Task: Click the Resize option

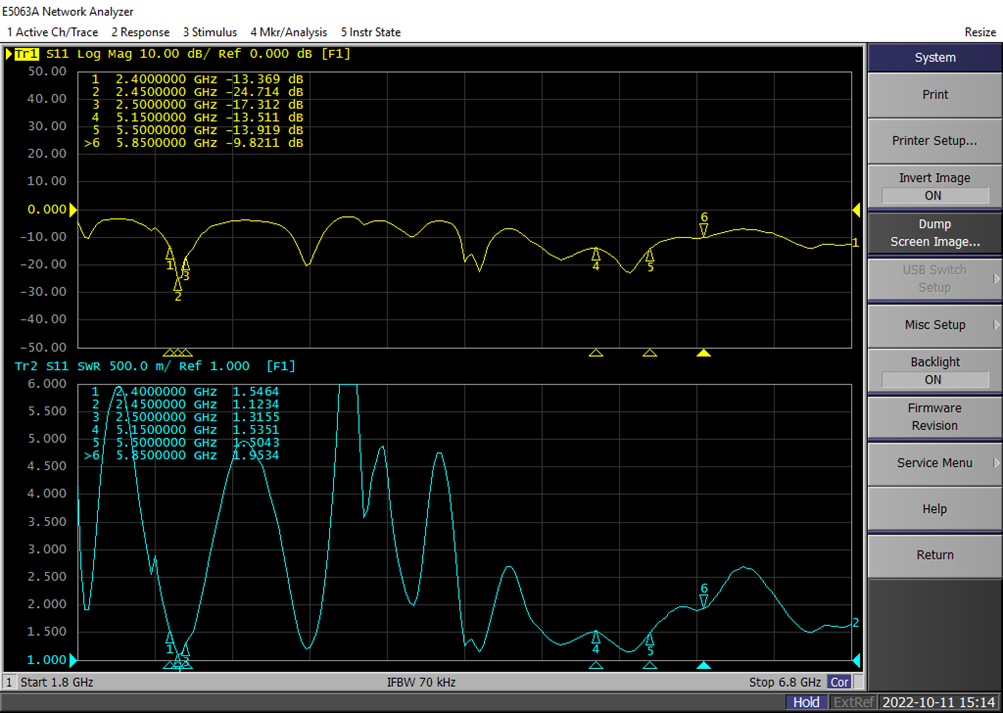Action: tap(980, 32)
